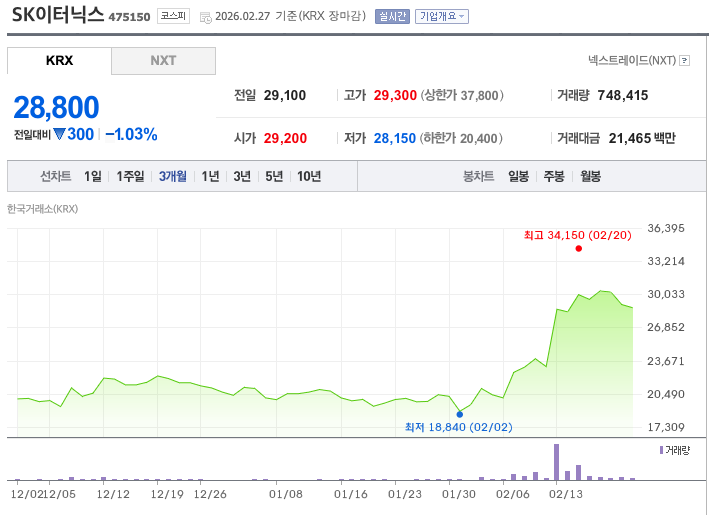Click the stock code 475150
The width and height of the screenshot is (709, 515).
tap(129, 17)
